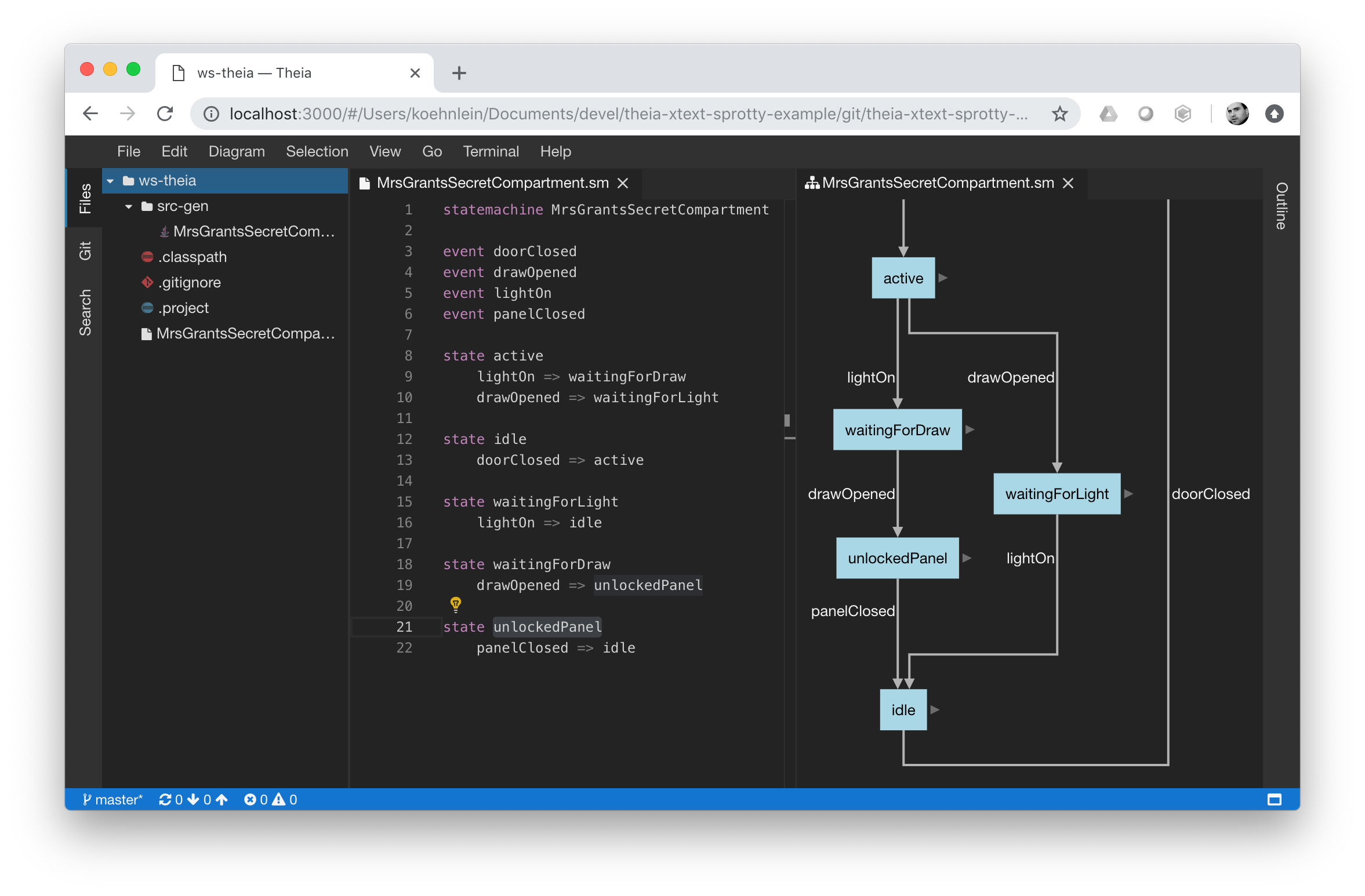Click the expand icon on unlockedPanel node

[966, 558]
